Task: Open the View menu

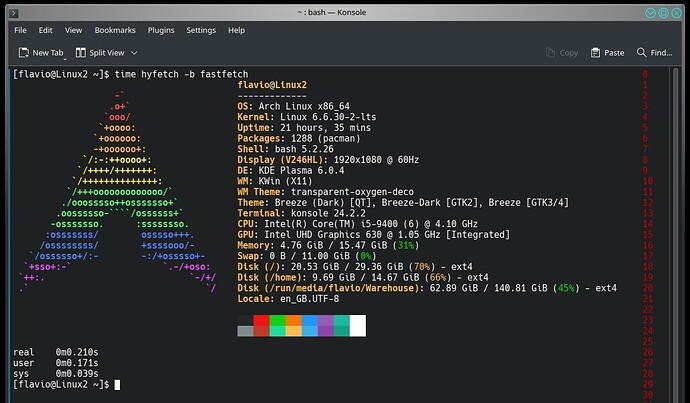Action: tap(73, 30)
